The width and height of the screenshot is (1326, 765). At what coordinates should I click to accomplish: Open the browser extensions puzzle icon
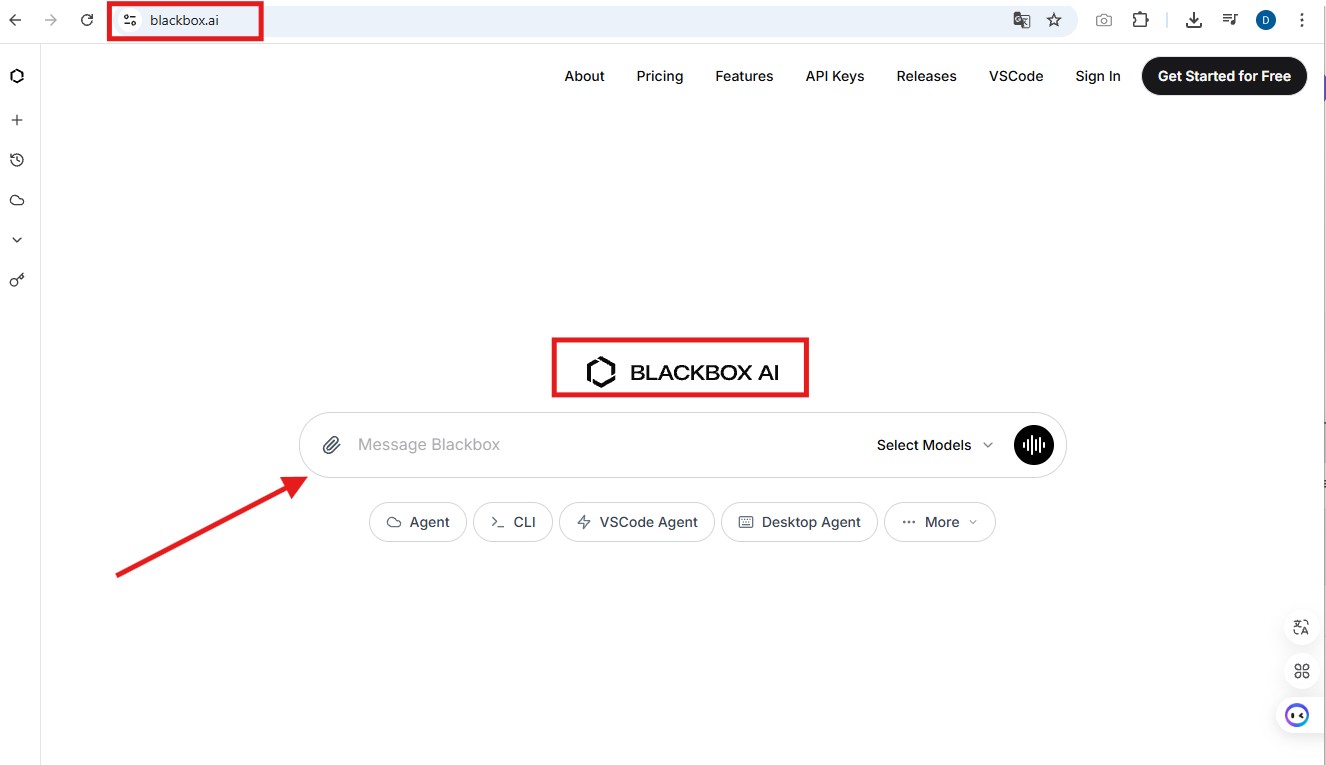(x=1140, y=20)
